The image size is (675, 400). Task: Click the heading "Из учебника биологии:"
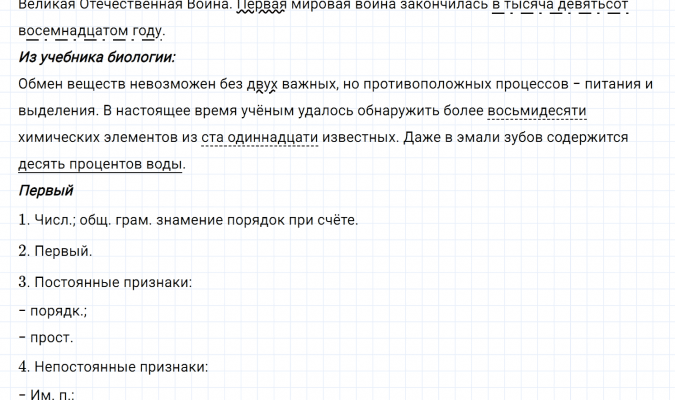click(97, 56)
